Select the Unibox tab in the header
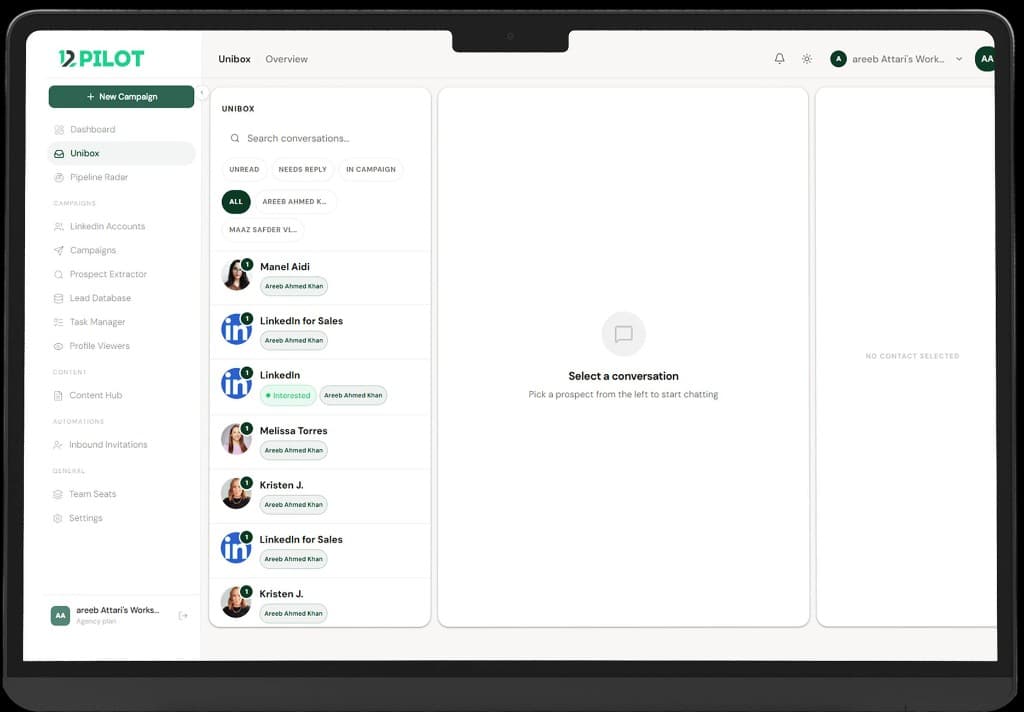The image size is (1024, 712). 234,59
